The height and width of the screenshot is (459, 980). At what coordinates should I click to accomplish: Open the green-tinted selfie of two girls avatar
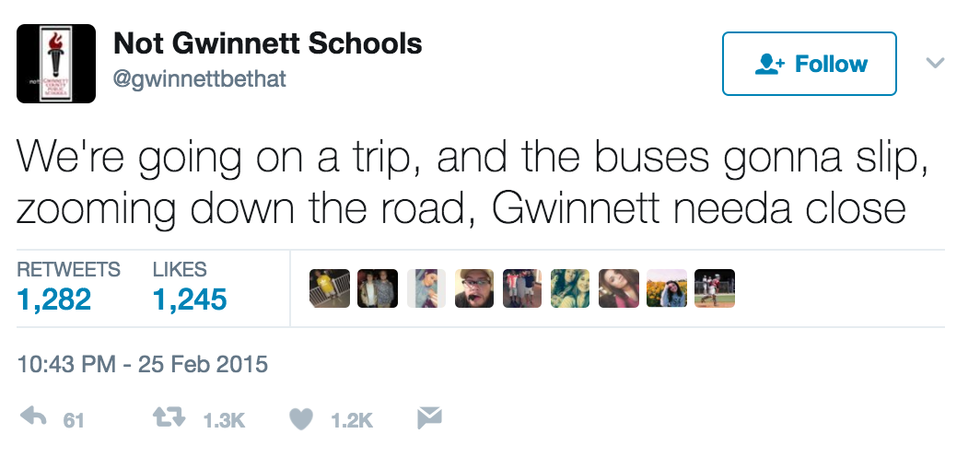[x=570, y=288]
